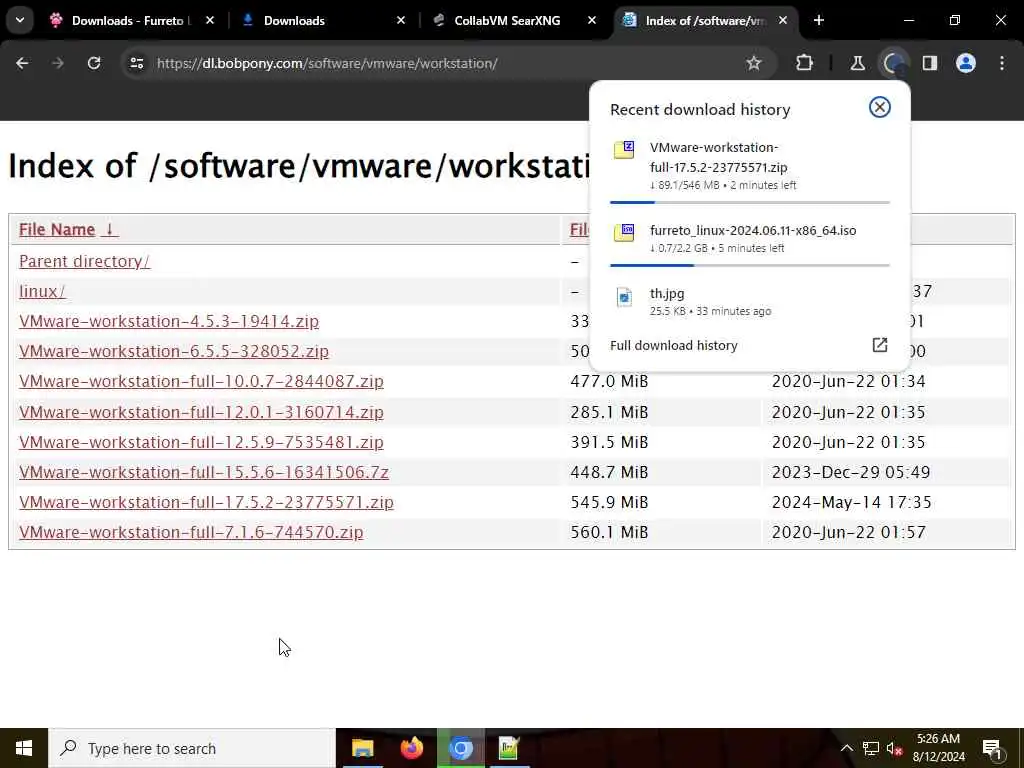Click the 2024-May-14 17:35 date cell
This screenshot has height=768, width=1024.
pos(852,502)
